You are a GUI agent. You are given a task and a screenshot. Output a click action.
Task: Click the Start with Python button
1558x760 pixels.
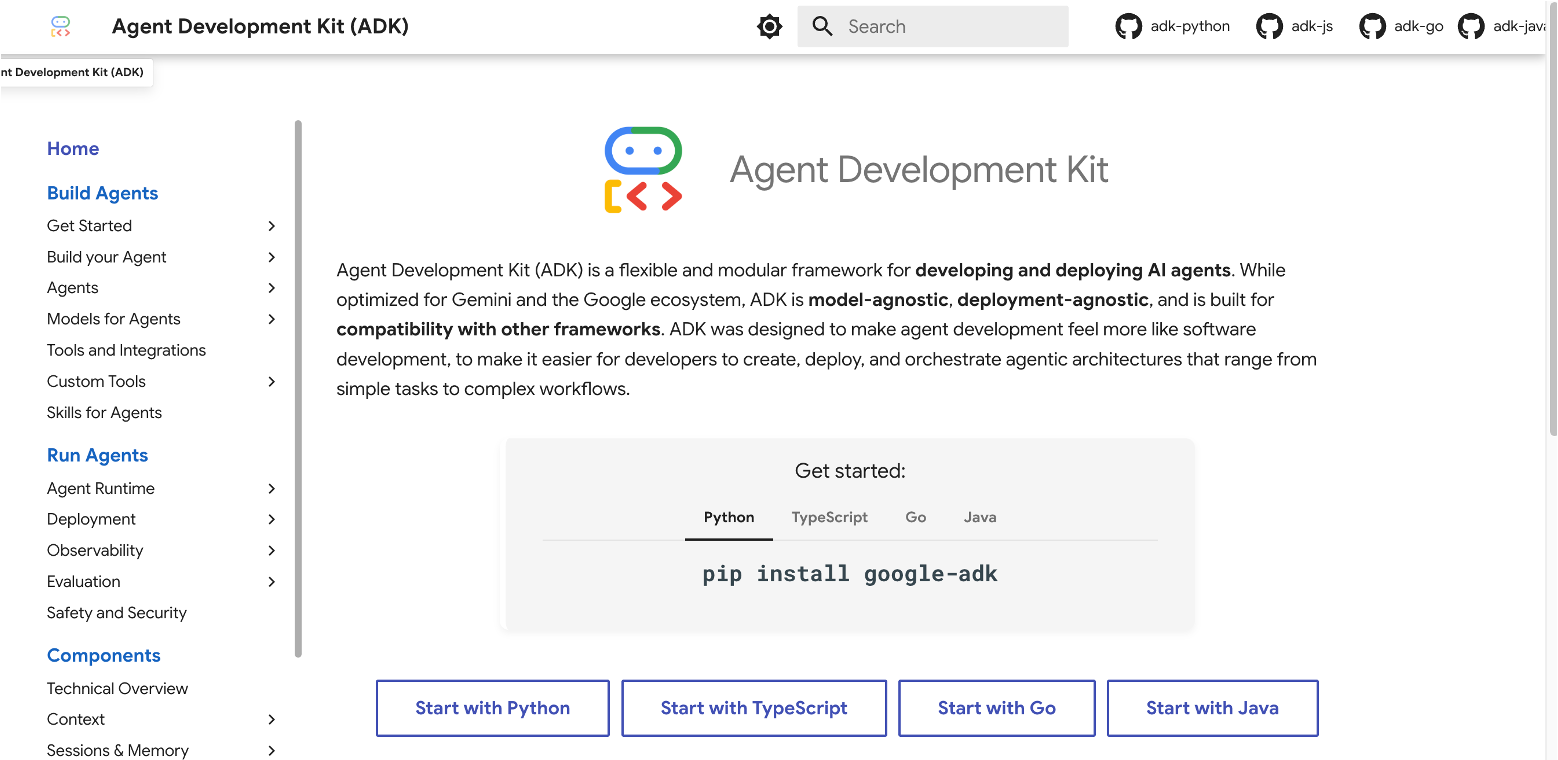coord(493,708)
